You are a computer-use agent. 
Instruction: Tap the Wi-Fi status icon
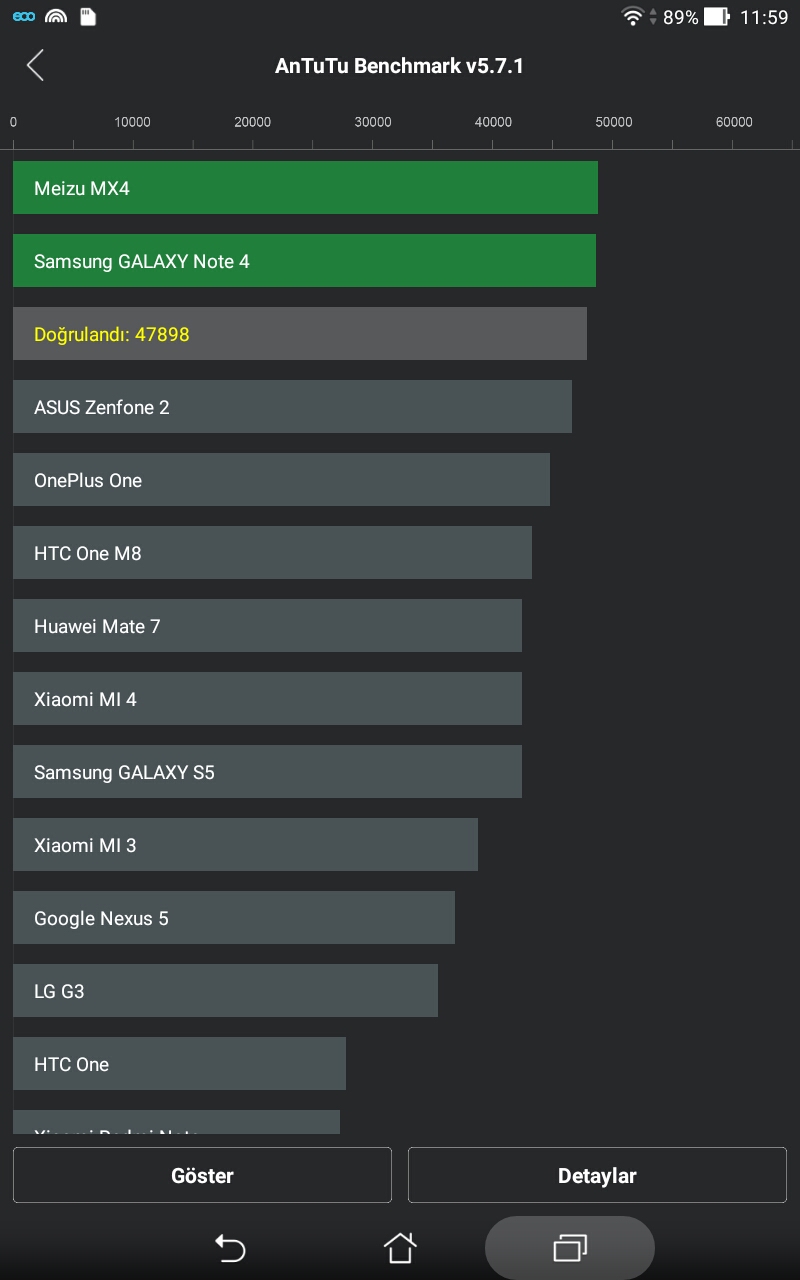pyautogui.click(x=632, y=16)
